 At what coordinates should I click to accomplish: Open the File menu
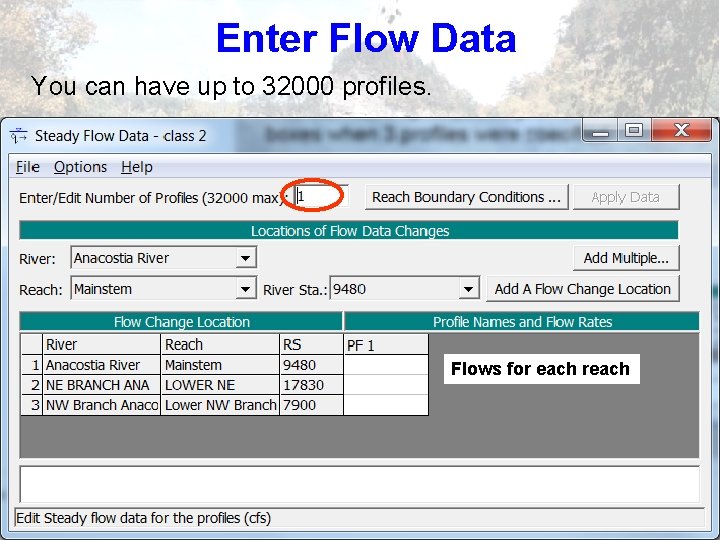(28, 167)
